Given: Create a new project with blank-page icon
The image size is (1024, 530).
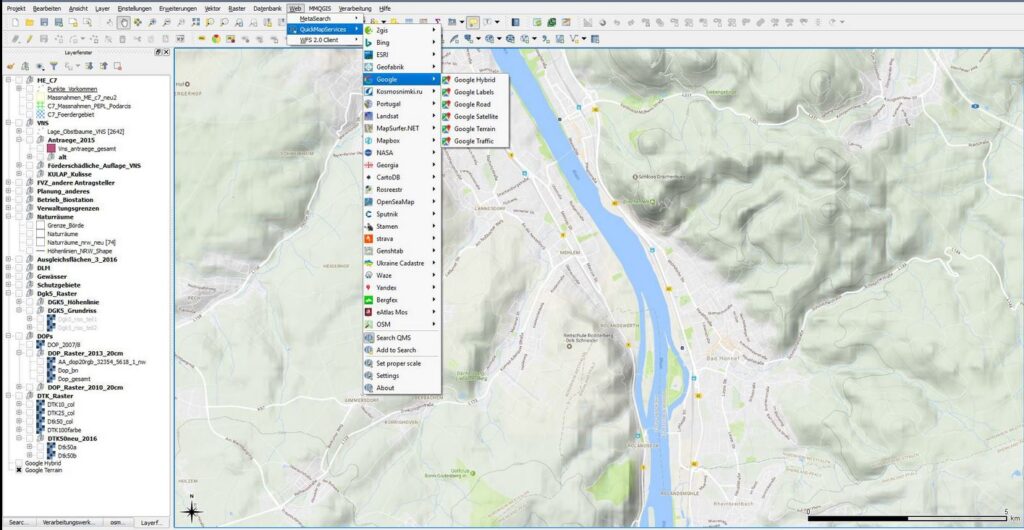Looking at the screenshot, I should pyautogui.click(x=15, y=22).
